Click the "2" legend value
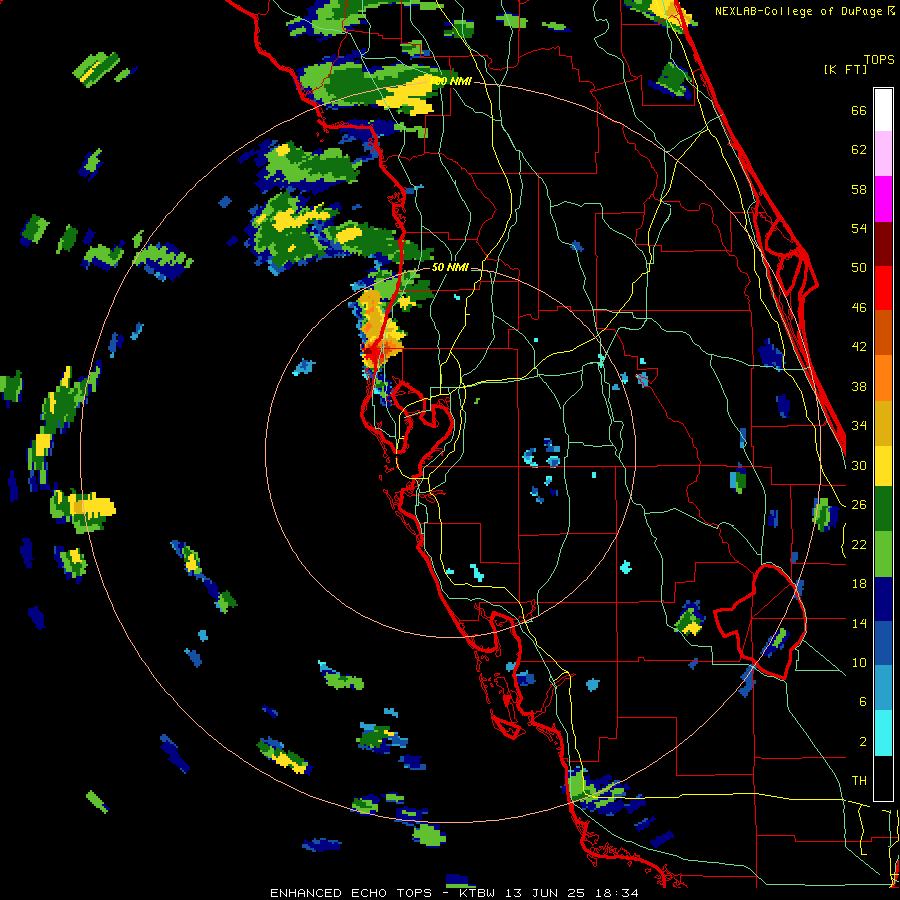The width and height of the screenshot is (900, 900). tap(863, 742)
